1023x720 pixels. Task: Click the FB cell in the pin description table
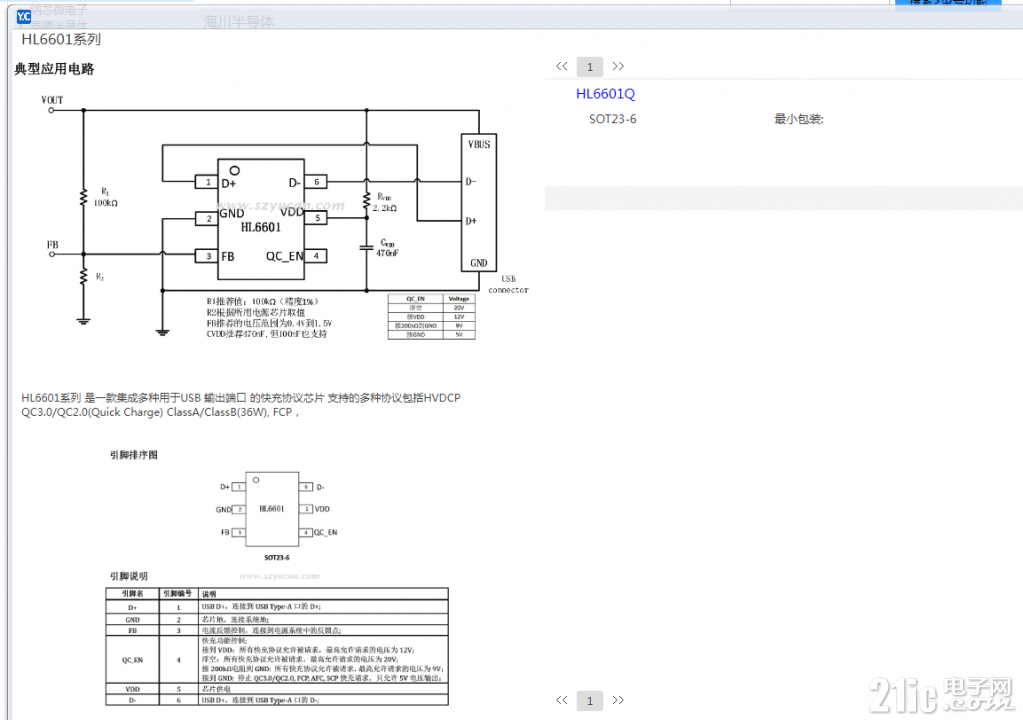[x=132, y=631]
